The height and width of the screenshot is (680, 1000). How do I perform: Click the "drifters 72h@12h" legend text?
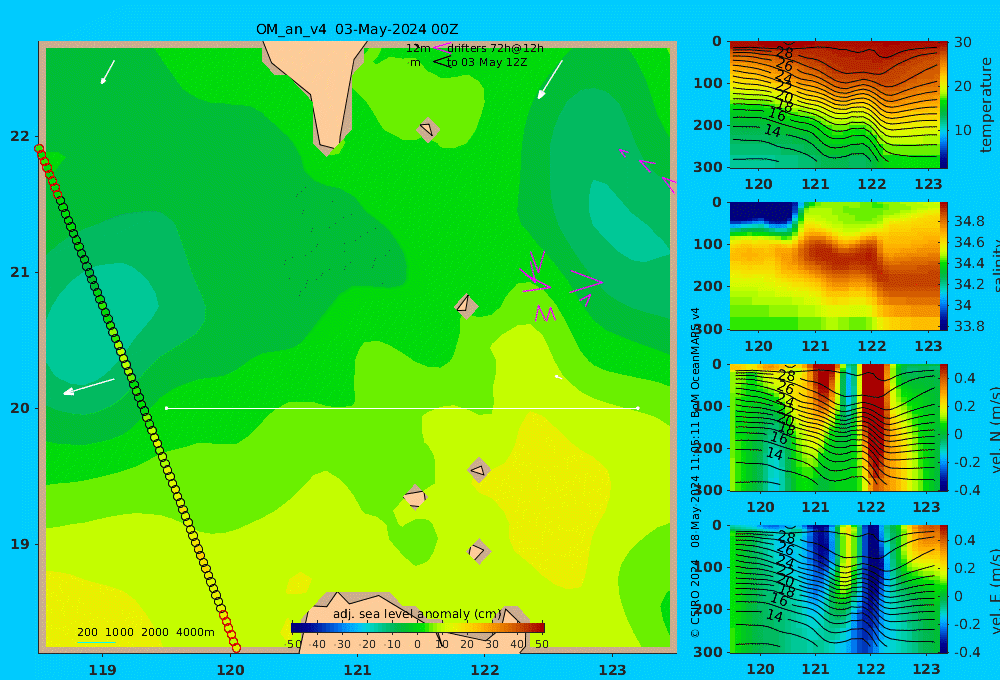click(x=495, y=48)
